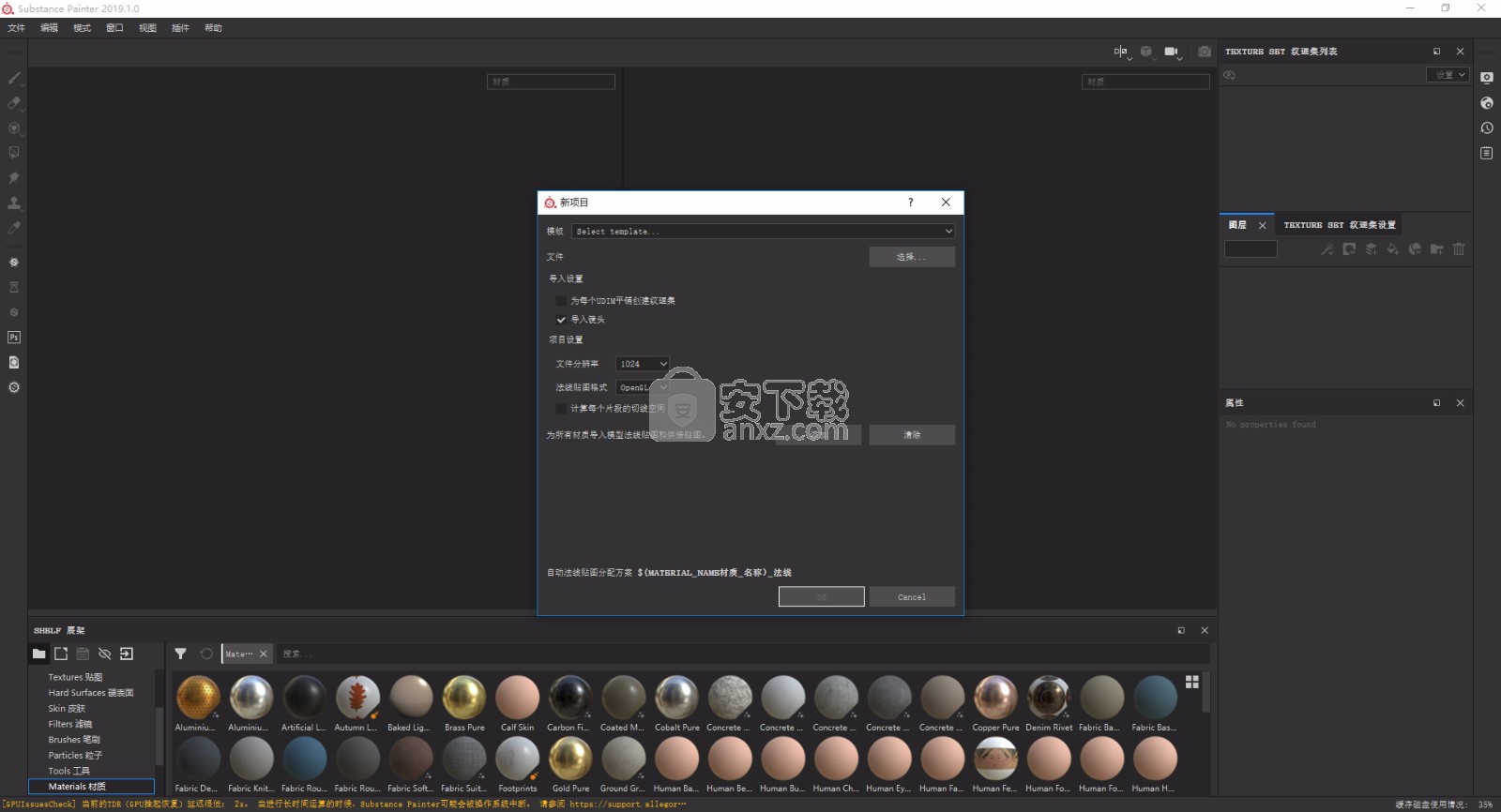Click the Ps export to Photoshop icon

(14, 337)
